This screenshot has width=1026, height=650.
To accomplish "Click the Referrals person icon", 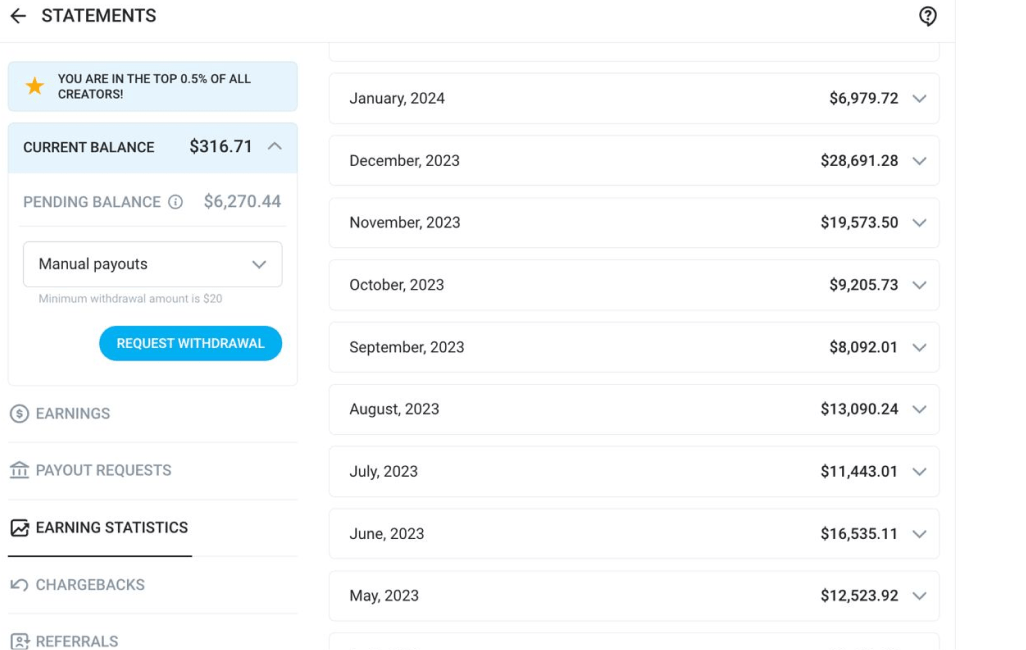I will tap(20, 641).
